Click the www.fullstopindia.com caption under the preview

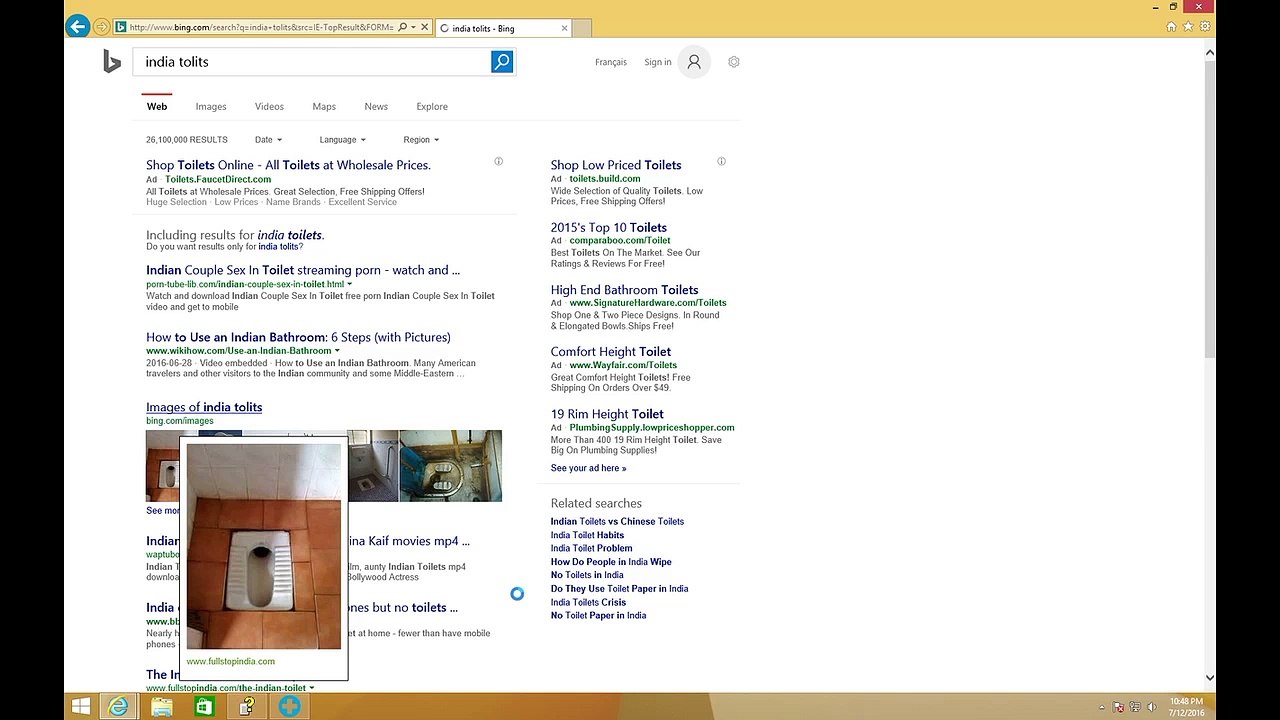pos(230,661)
